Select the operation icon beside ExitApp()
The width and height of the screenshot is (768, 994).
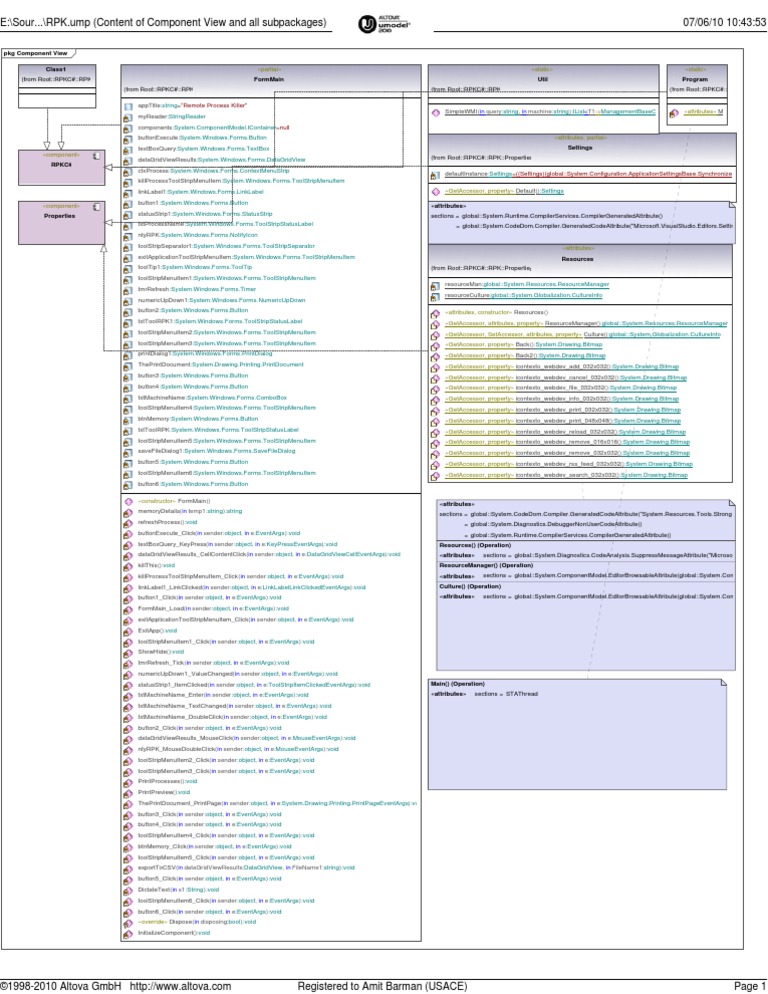tap(128, 631)
